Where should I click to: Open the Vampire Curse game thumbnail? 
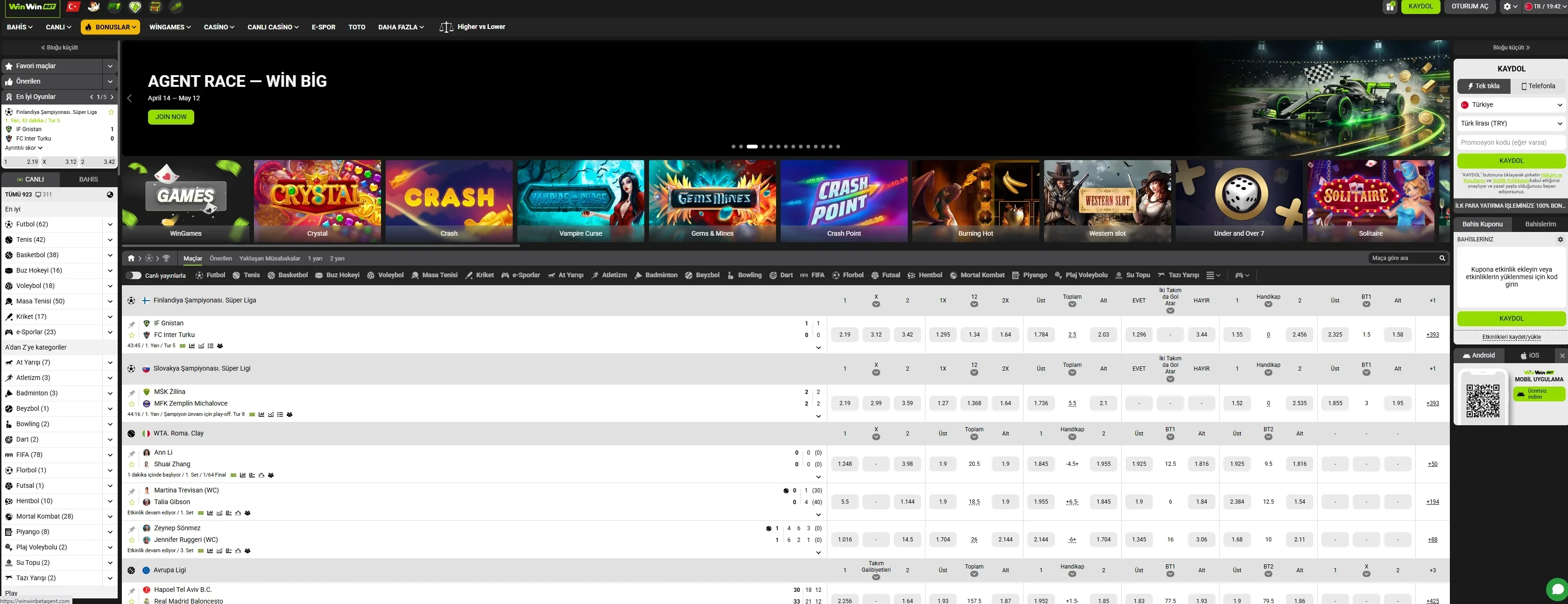click(x=581, y=201)
